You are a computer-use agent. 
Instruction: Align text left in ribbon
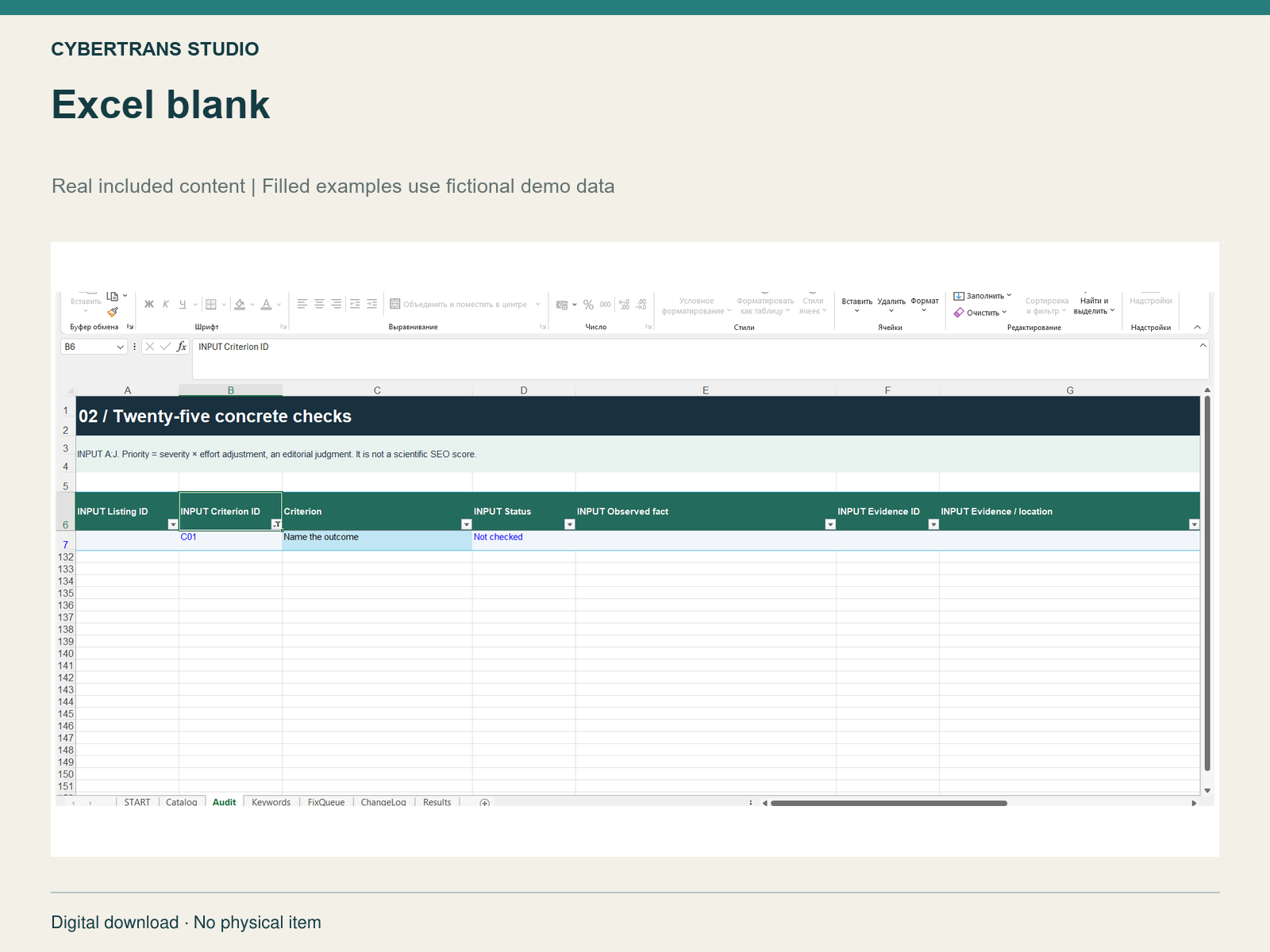302,304
